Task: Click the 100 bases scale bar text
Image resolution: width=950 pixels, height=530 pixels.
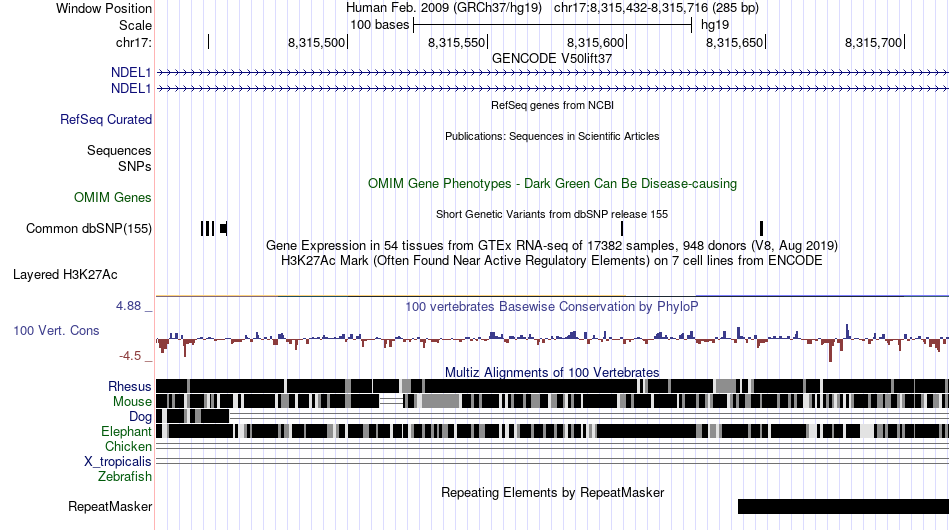Action: pyautogui.click(x=379, y=25)
